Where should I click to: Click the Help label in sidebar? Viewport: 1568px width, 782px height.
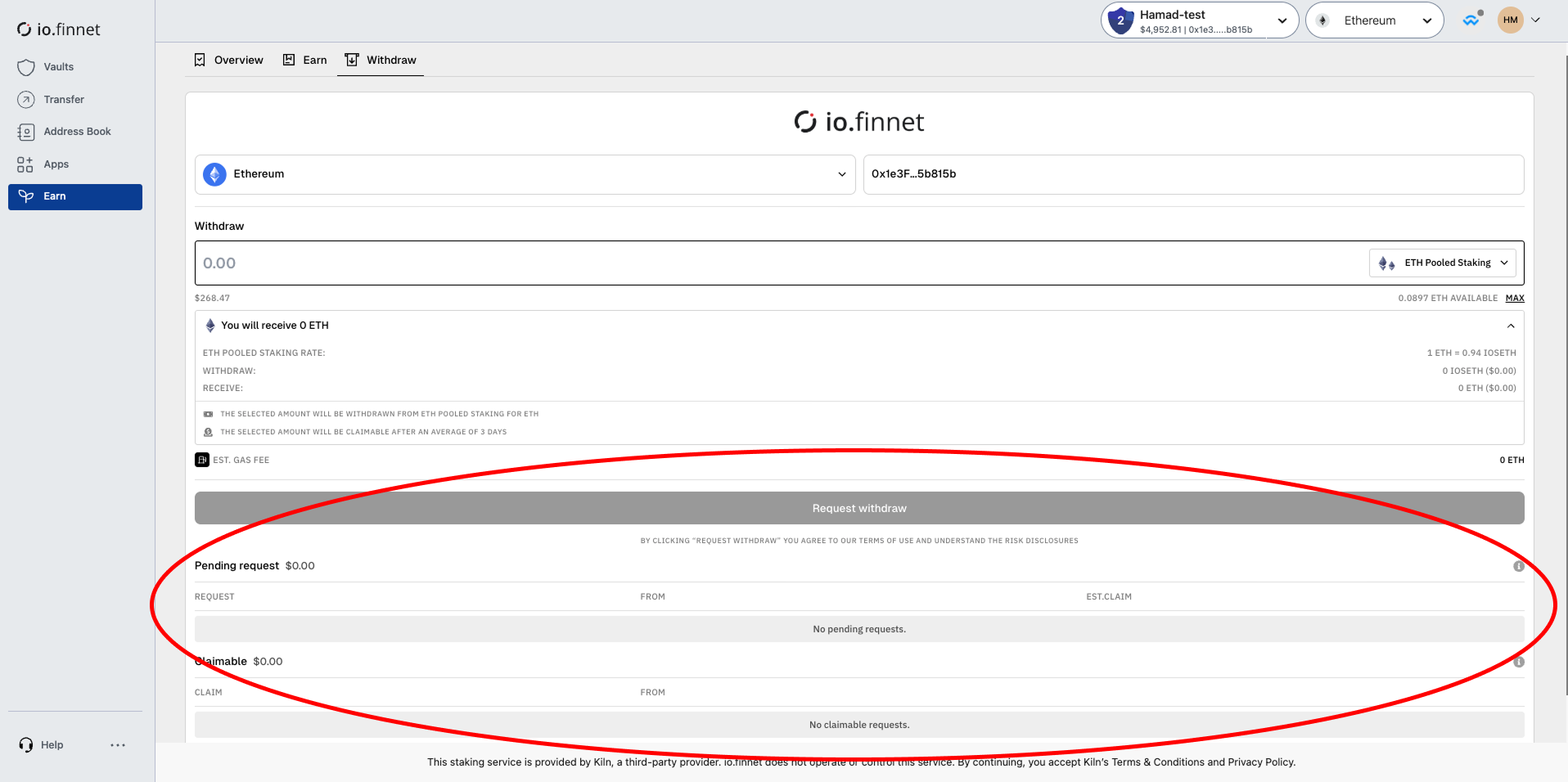click(x=52, y=745)
